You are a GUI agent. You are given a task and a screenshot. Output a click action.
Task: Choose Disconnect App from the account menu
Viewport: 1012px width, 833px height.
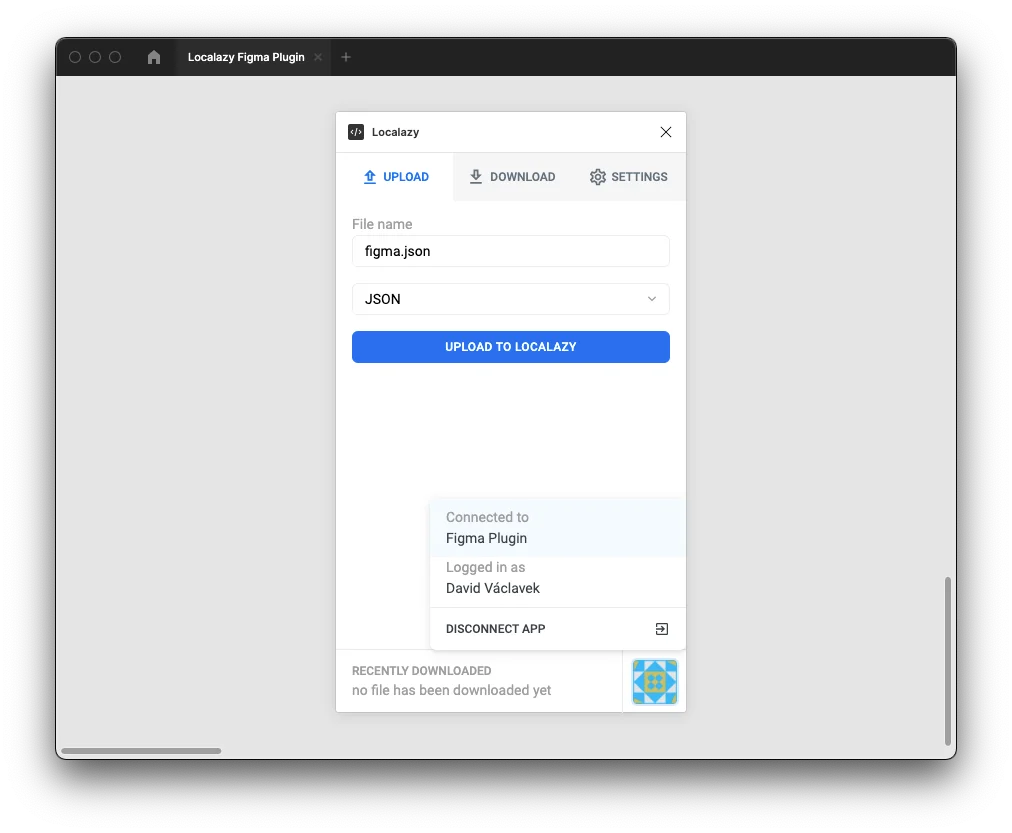[557, 629]
